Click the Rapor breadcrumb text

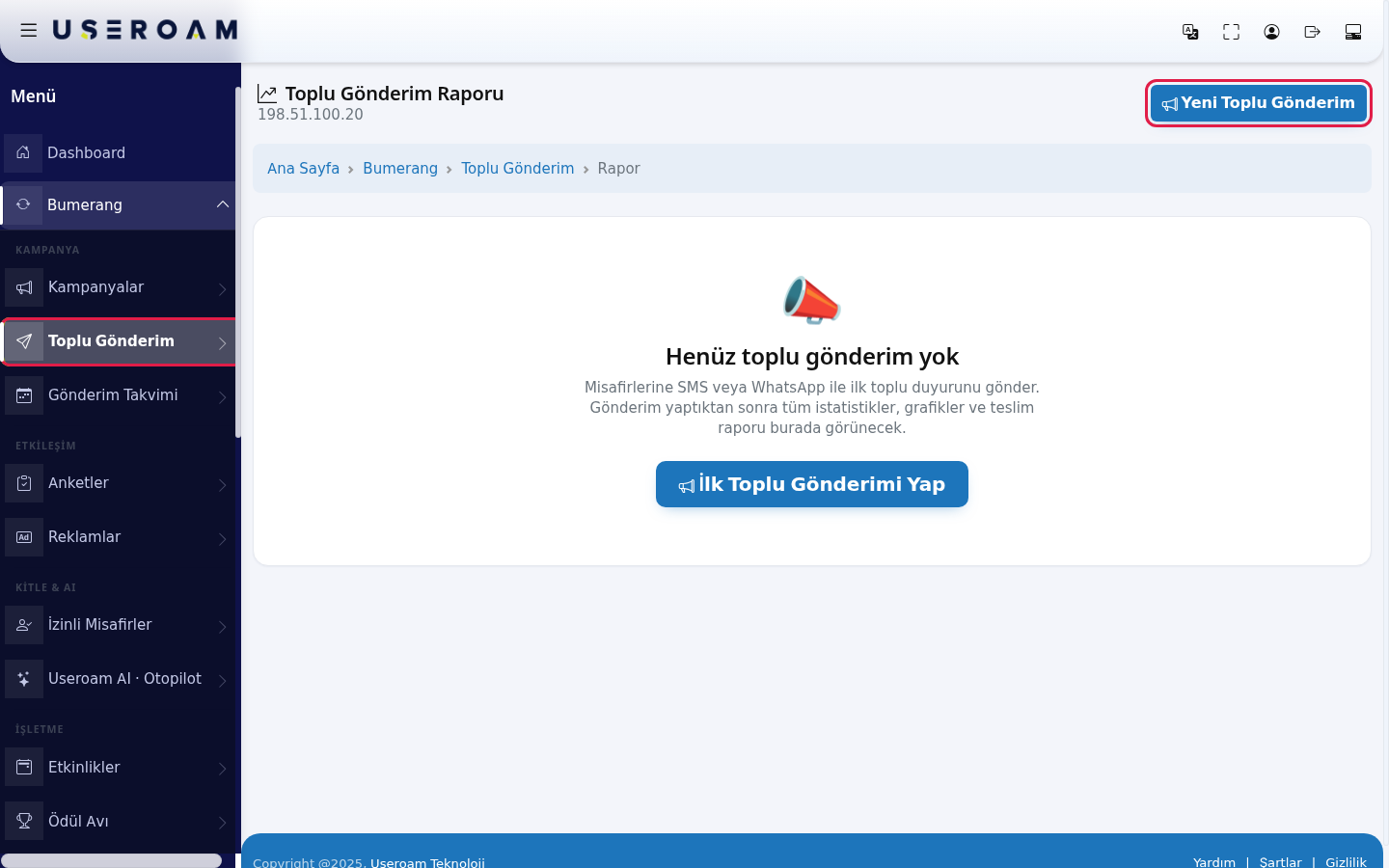pyautogui.click(x=618, y=168)
